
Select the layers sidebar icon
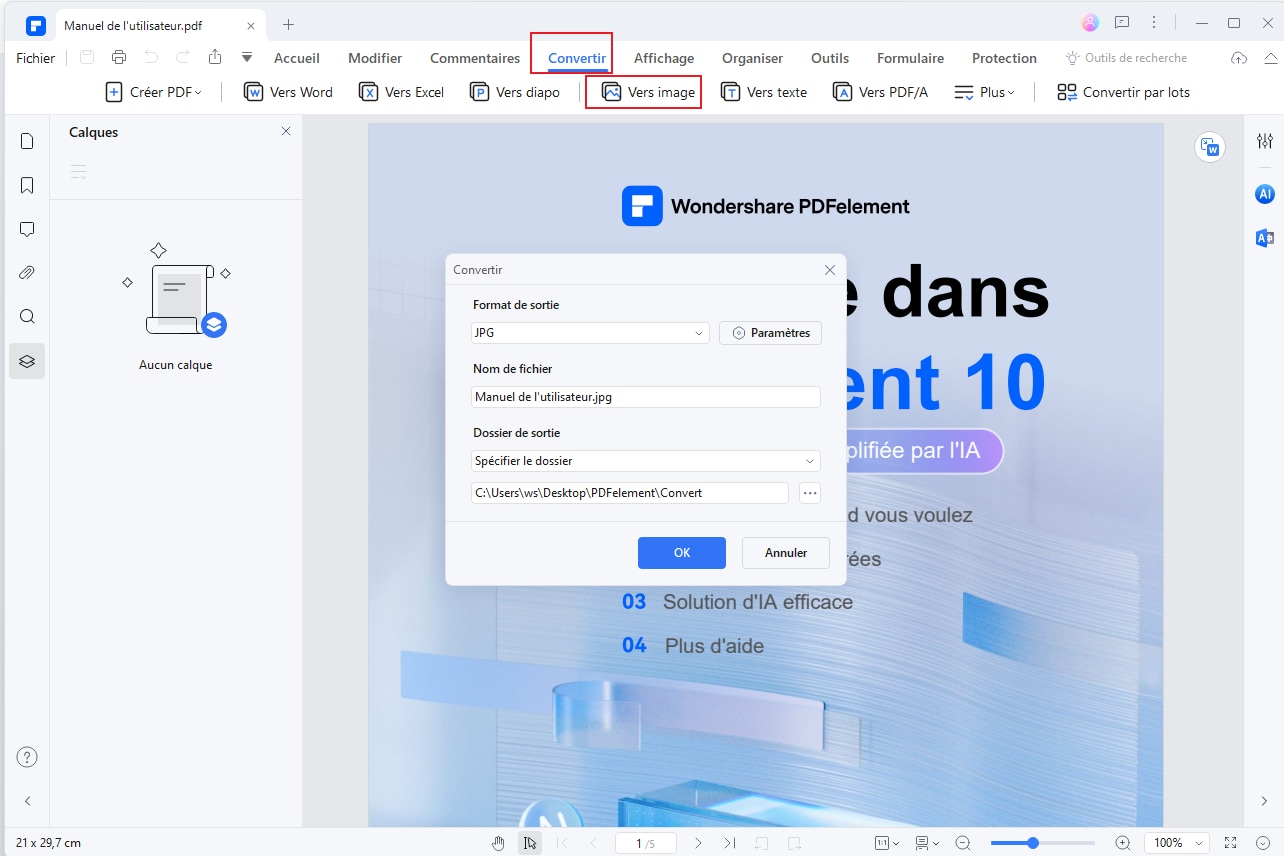pyautogui.click(x=27, y=361)
